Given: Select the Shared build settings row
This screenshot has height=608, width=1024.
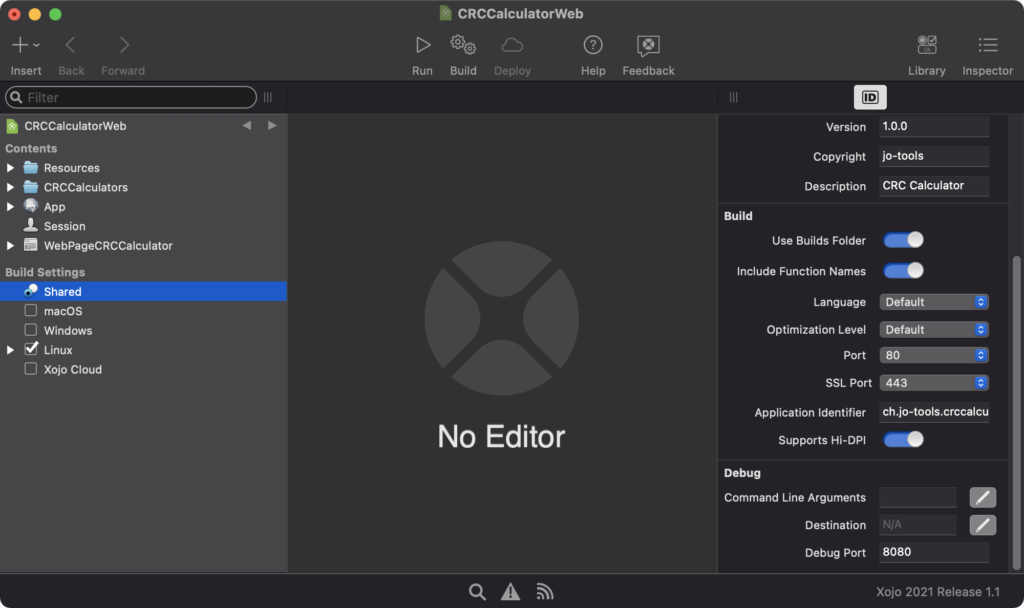Looking at the screenshot, I should (143, 291).
